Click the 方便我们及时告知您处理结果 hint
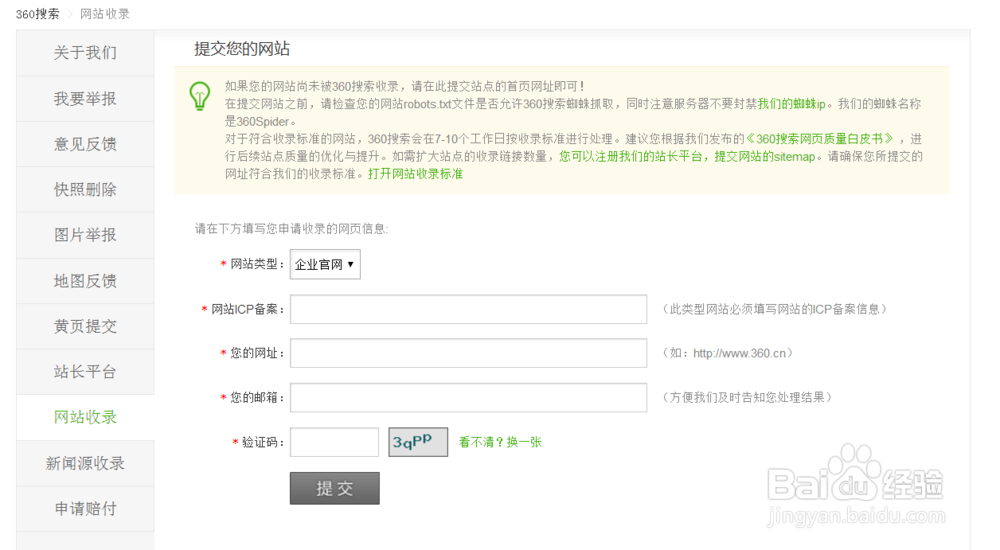Screen dimensions: 1000x550 pyautogui.click(x=747, y=398)
